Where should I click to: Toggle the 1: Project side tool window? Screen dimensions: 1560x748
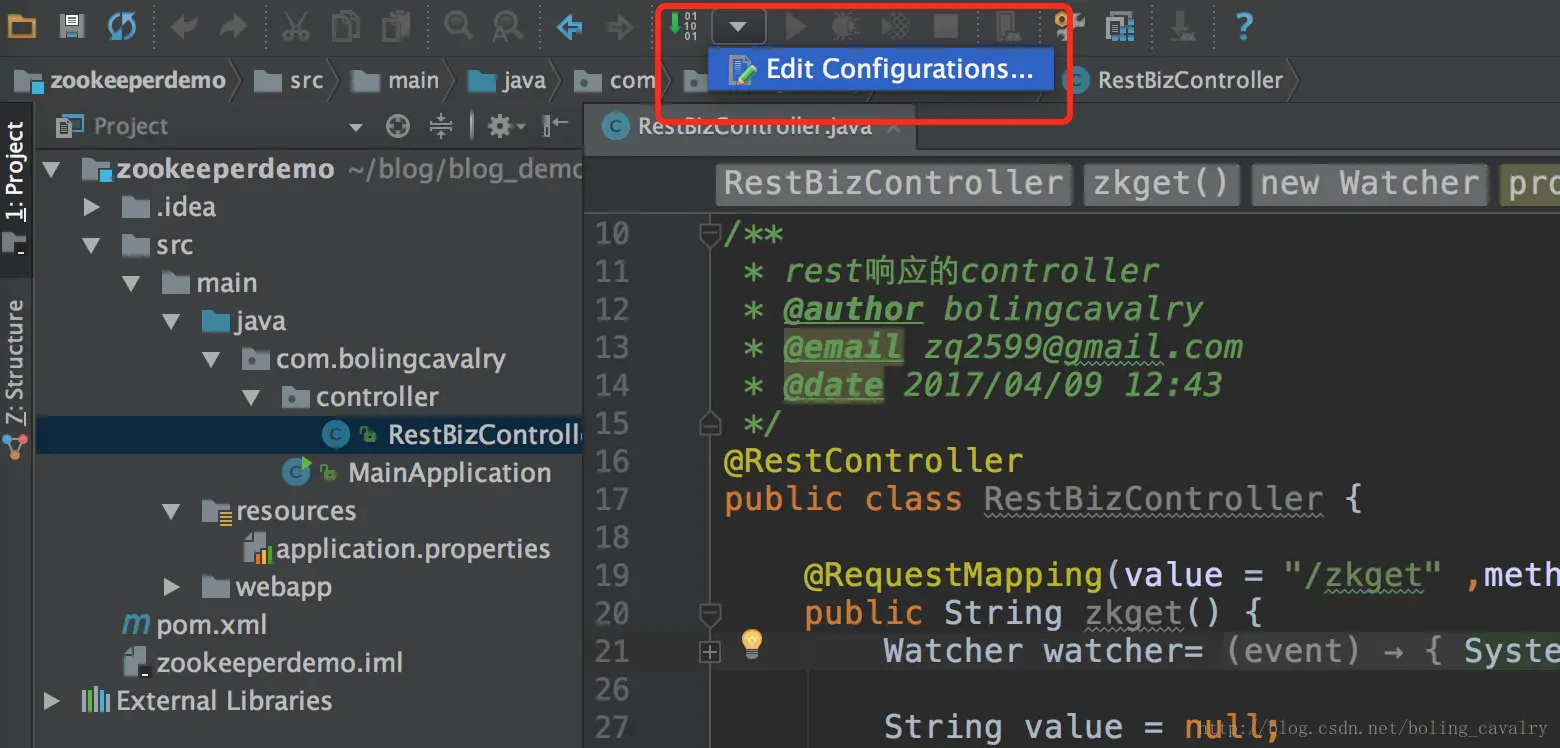tap(15, 172)
